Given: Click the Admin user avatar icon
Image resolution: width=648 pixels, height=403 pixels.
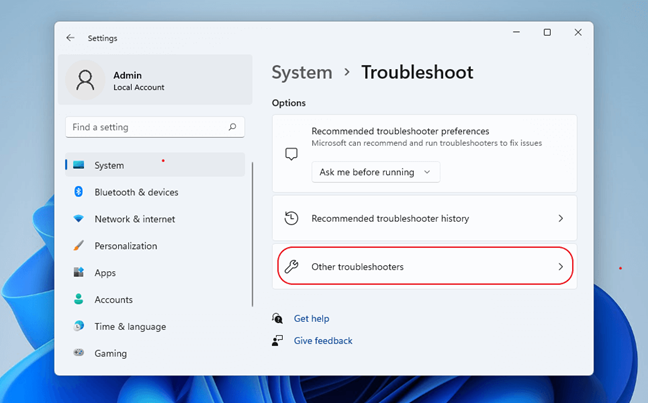Looking at the screenshot, I should [x=85, y=81].
